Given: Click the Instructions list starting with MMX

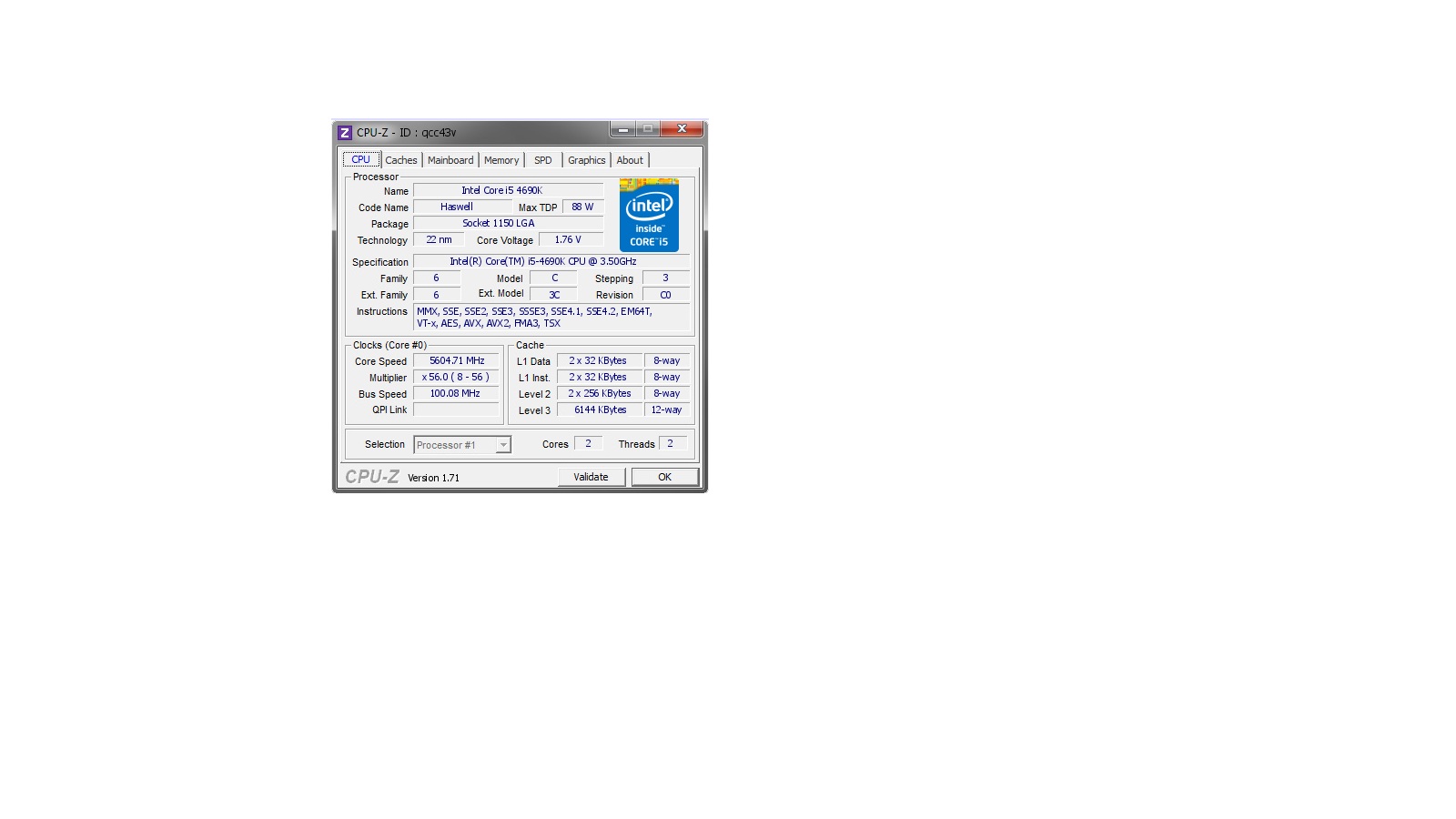Looking at the screenshot, I should tap(551, 317).
